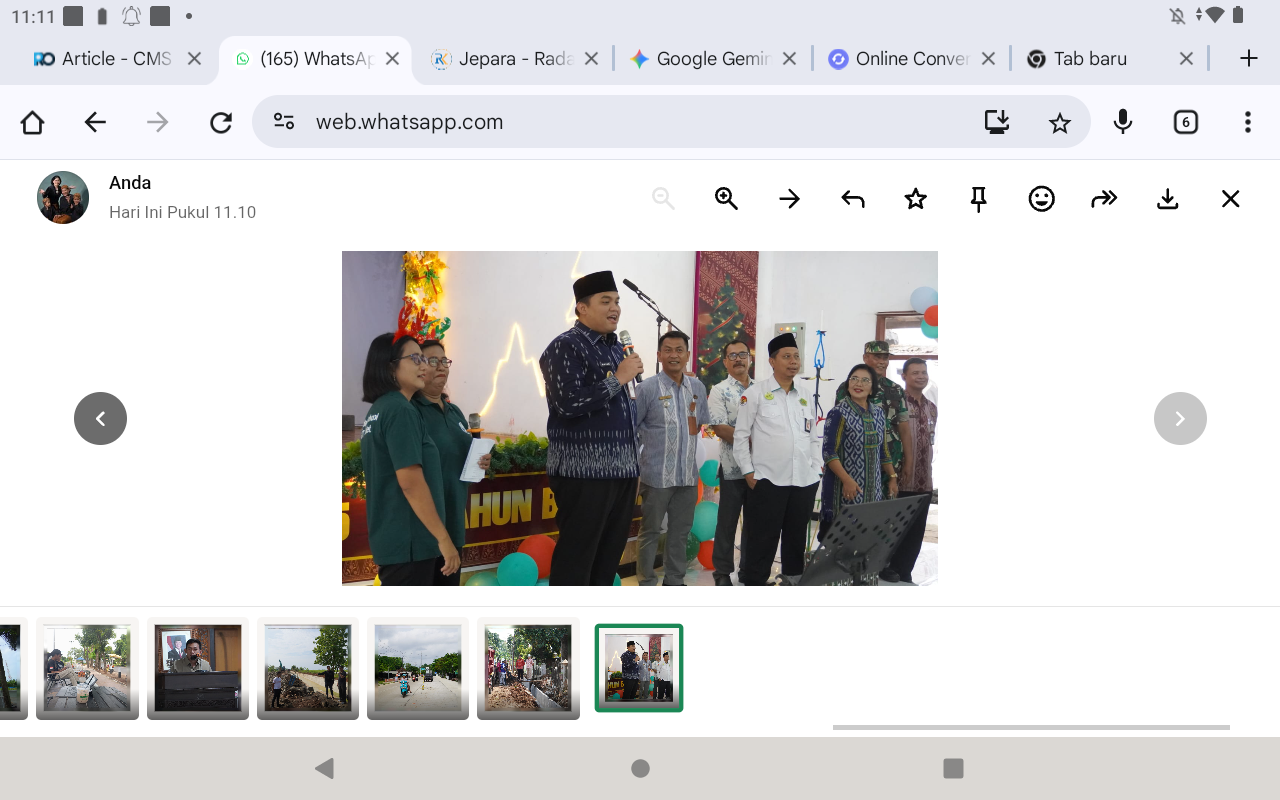Select the roadside rubble thumbnail

click(308, 668)
